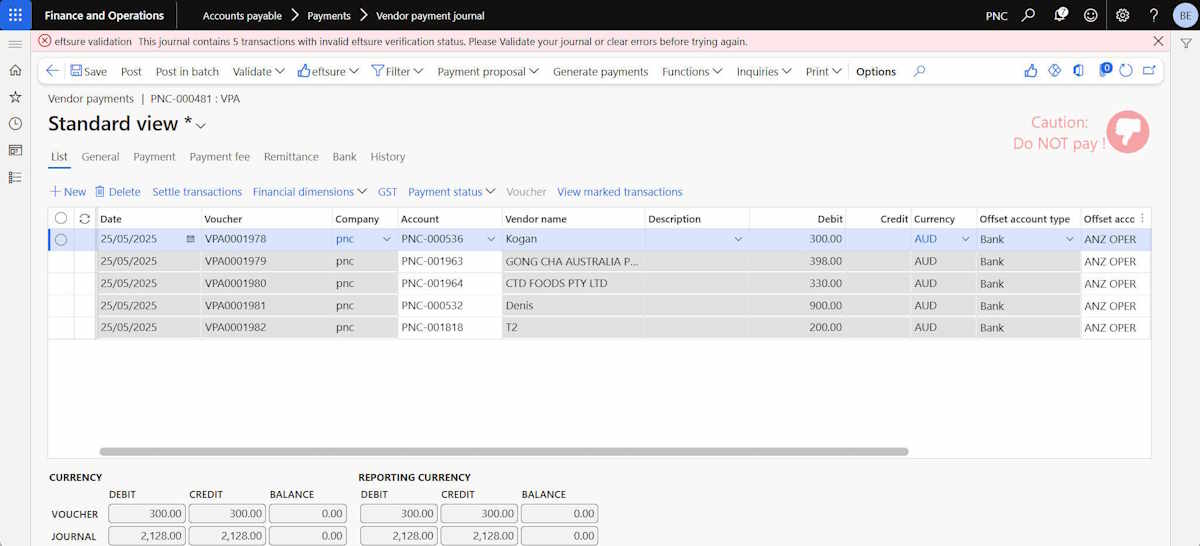Switch to the Remittance tab
This screenshot has width=1200, height=546.
pyautogui.click(x=291, y=157)
